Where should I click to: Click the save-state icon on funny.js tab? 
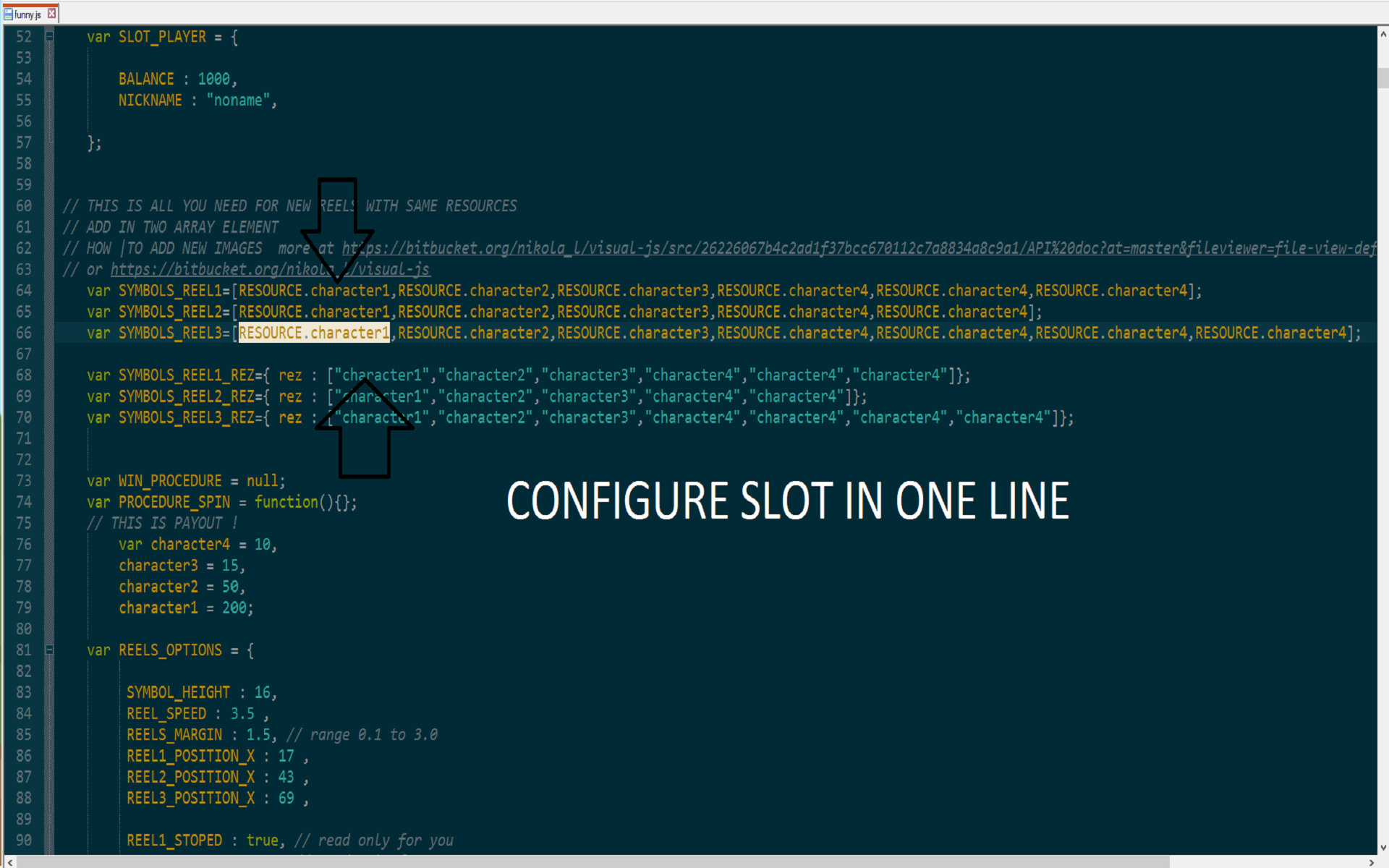(8, 14)
